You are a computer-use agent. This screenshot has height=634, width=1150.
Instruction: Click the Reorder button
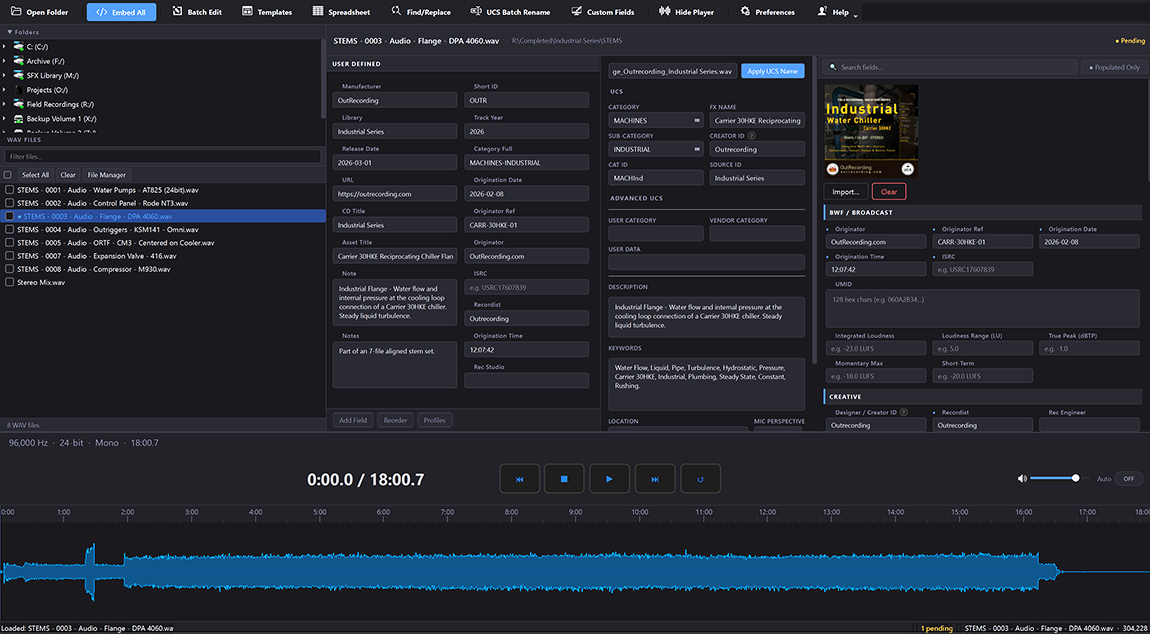[395, 420]
